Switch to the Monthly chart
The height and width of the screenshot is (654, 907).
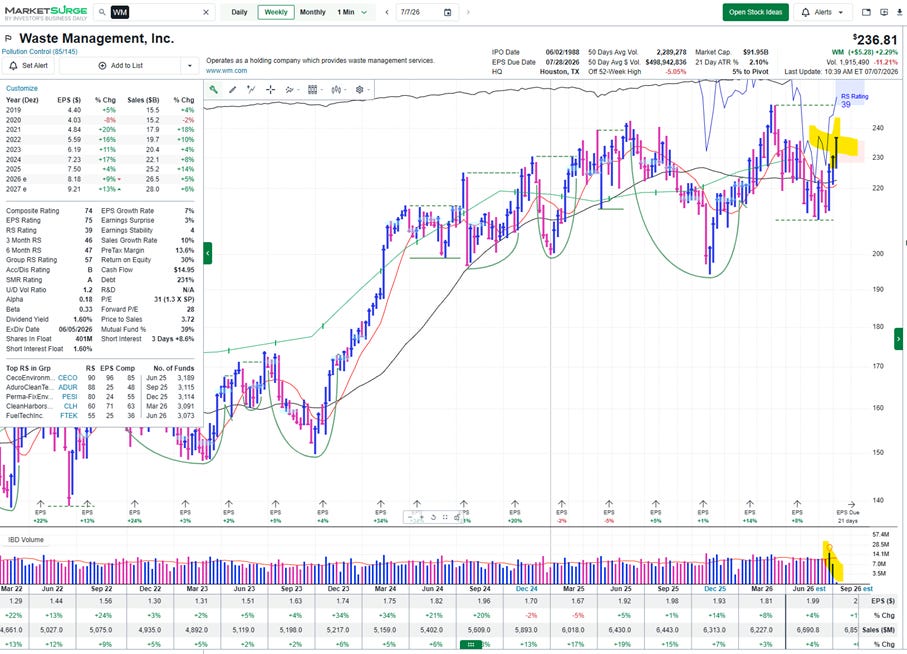coord(312,12)
